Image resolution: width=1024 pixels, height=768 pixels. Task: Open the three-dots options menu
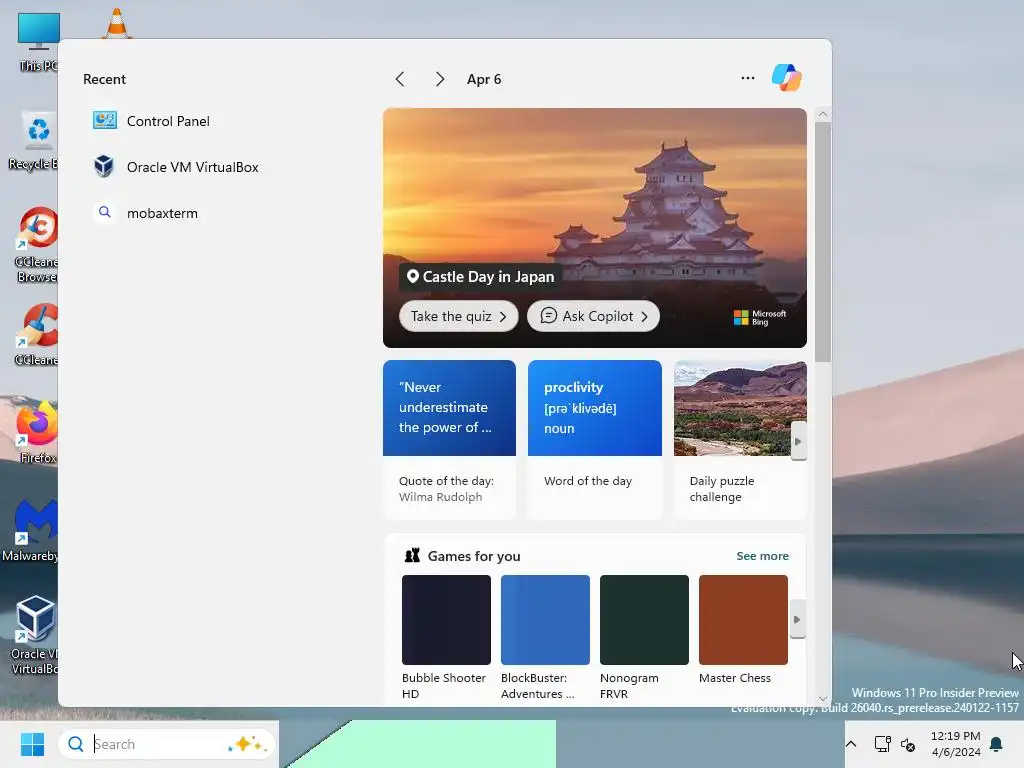pos(748,78)
